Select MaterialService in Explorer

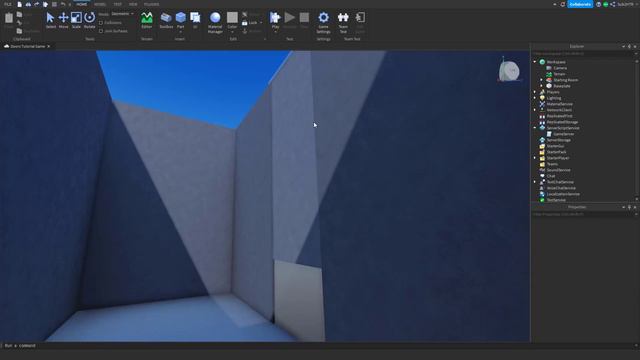pyautogui.click(x=560, y=104)
